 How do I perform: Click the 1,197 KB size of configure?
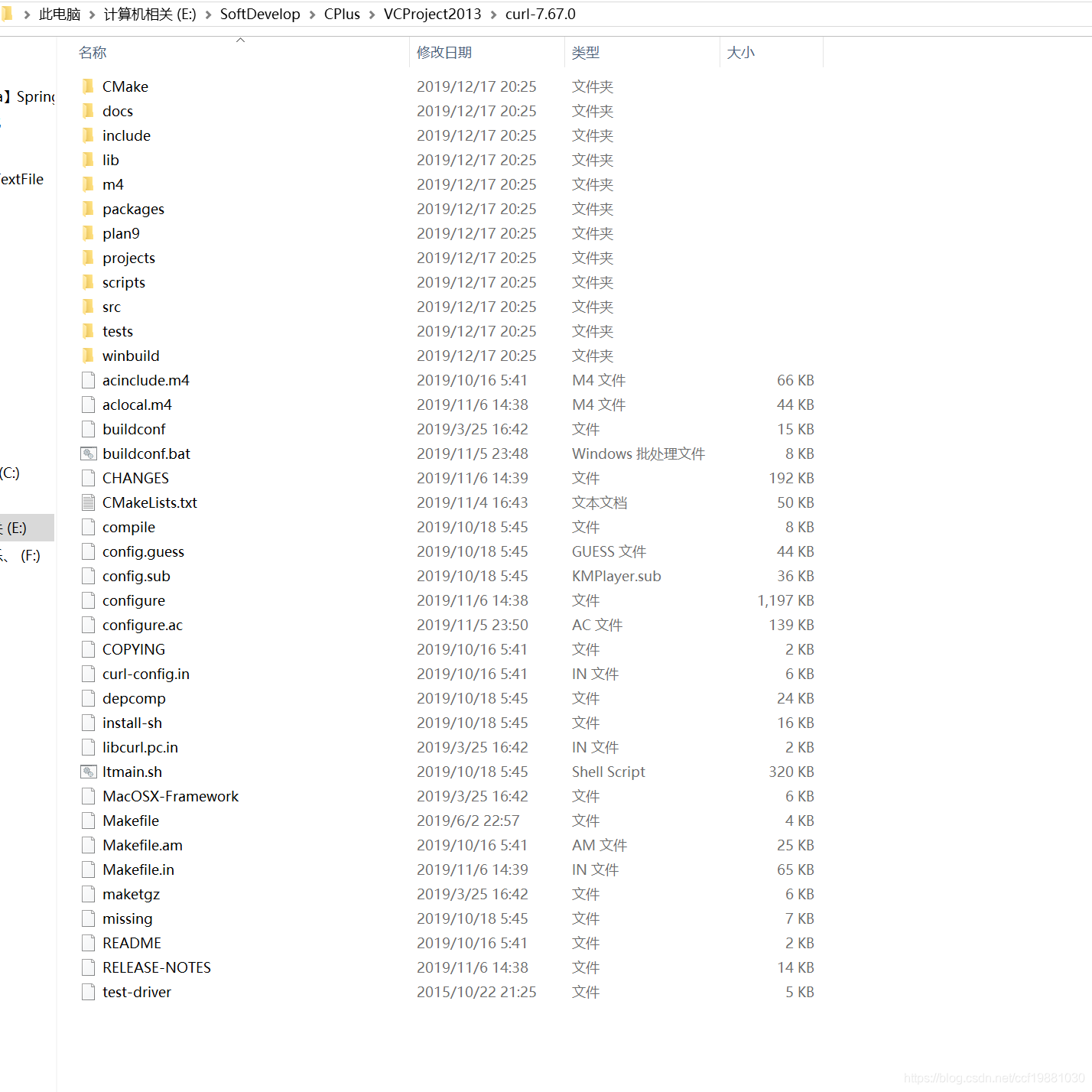pos(785,600)
